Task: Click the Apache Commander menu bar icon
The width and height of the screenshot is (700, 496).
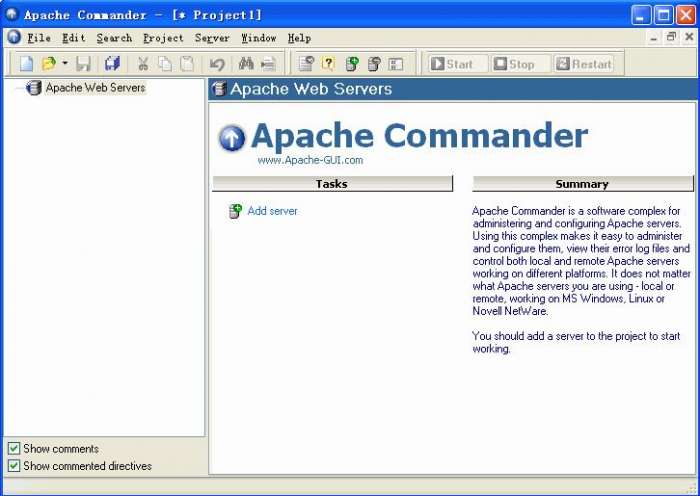Action: tap(14, 37)
